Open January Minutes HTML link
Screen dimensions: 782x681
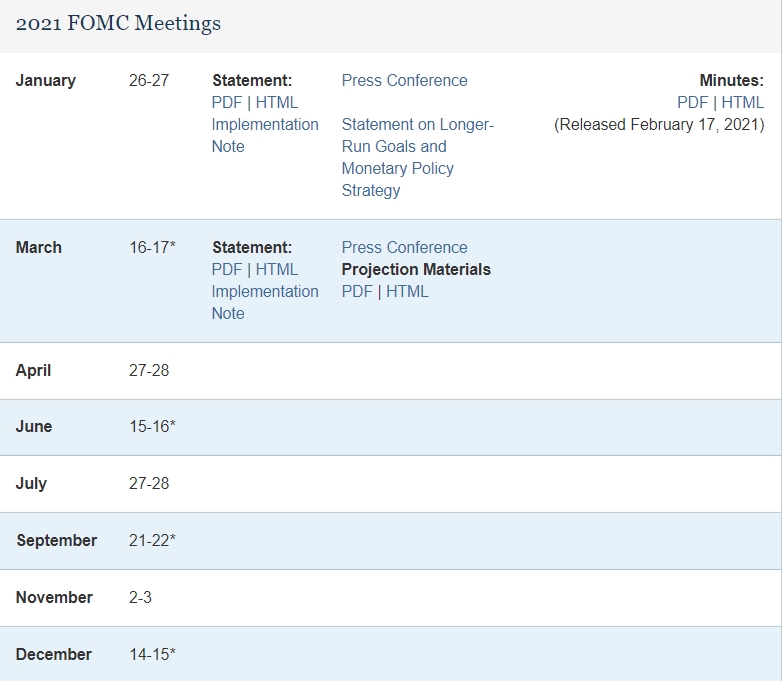[743, 102]
